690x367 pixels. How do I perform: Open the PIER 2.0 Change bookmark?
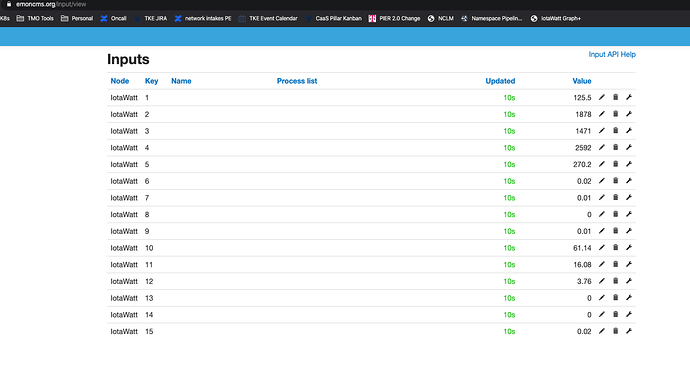pyautogui.click(x=394, y=18)
